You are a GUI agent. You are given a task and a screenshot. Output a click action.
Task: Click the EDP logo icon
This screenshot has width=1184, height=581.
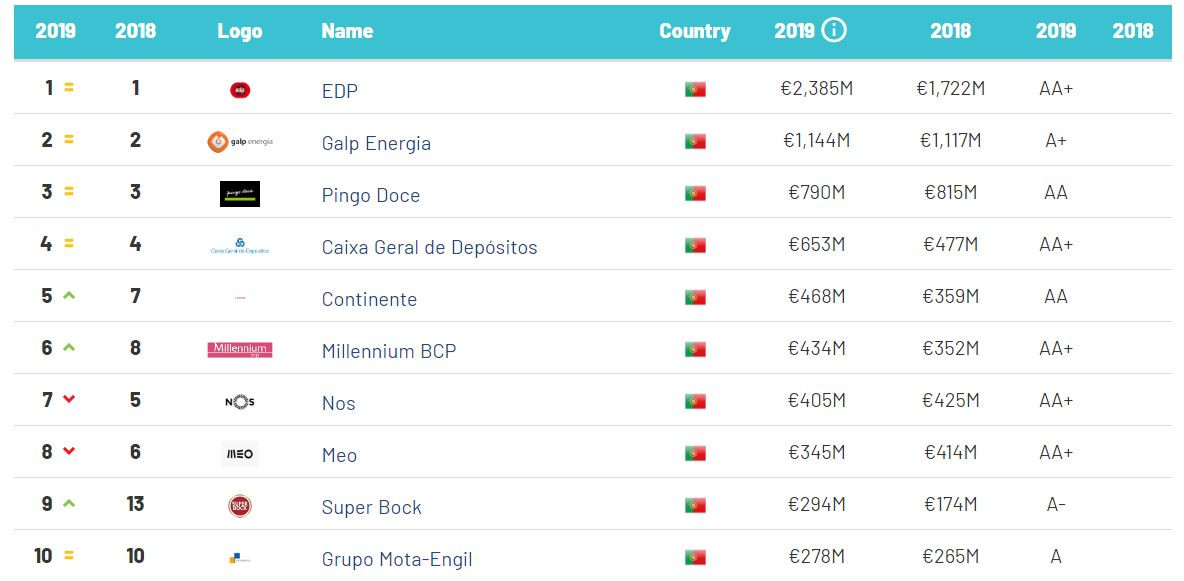(x=240, y=90)
